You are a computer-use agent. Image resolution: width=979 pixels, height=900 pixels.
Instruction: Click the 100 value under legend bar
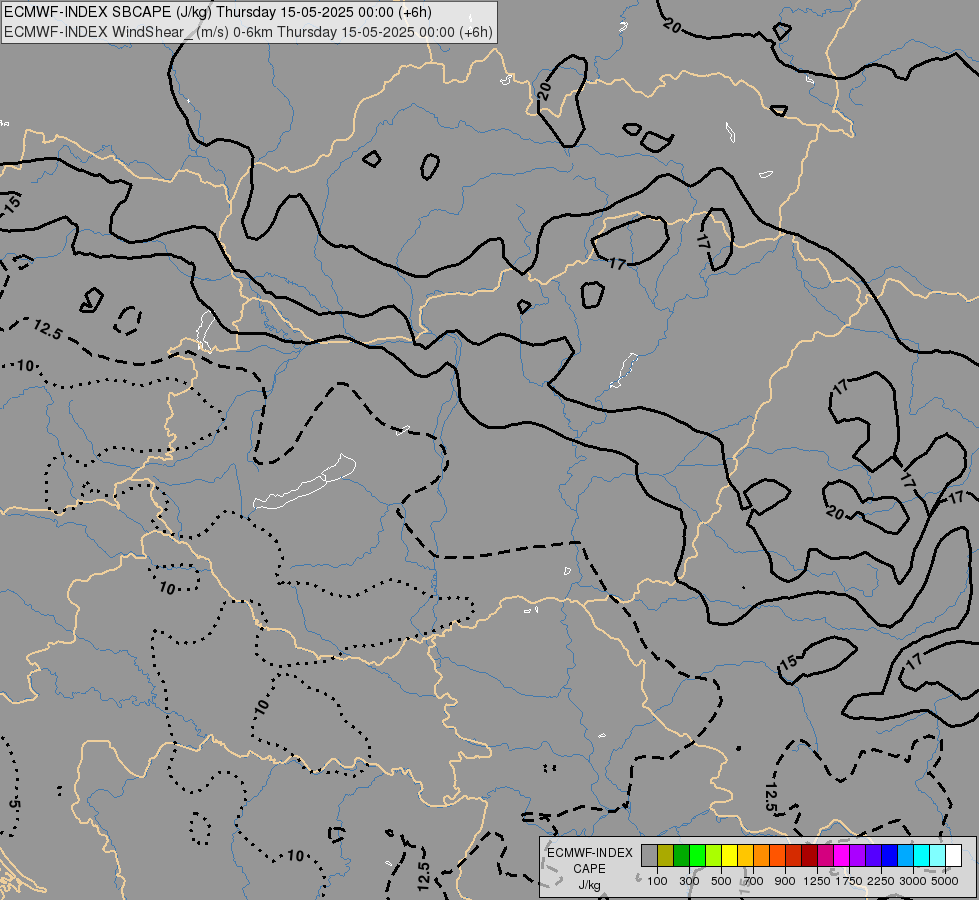tap(657, 881)
